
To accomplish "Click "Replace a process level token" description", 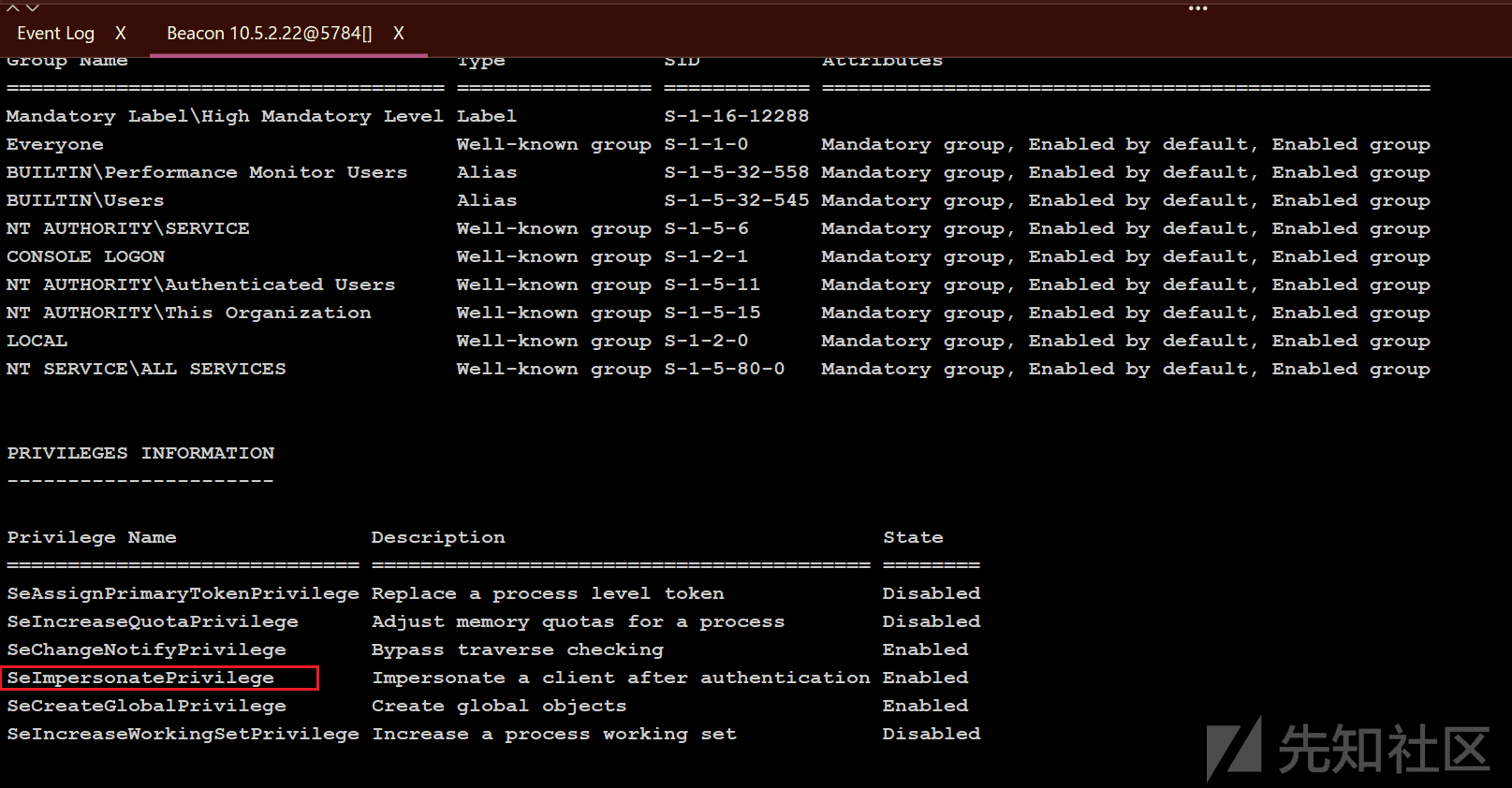I will (x=548, y=593).
